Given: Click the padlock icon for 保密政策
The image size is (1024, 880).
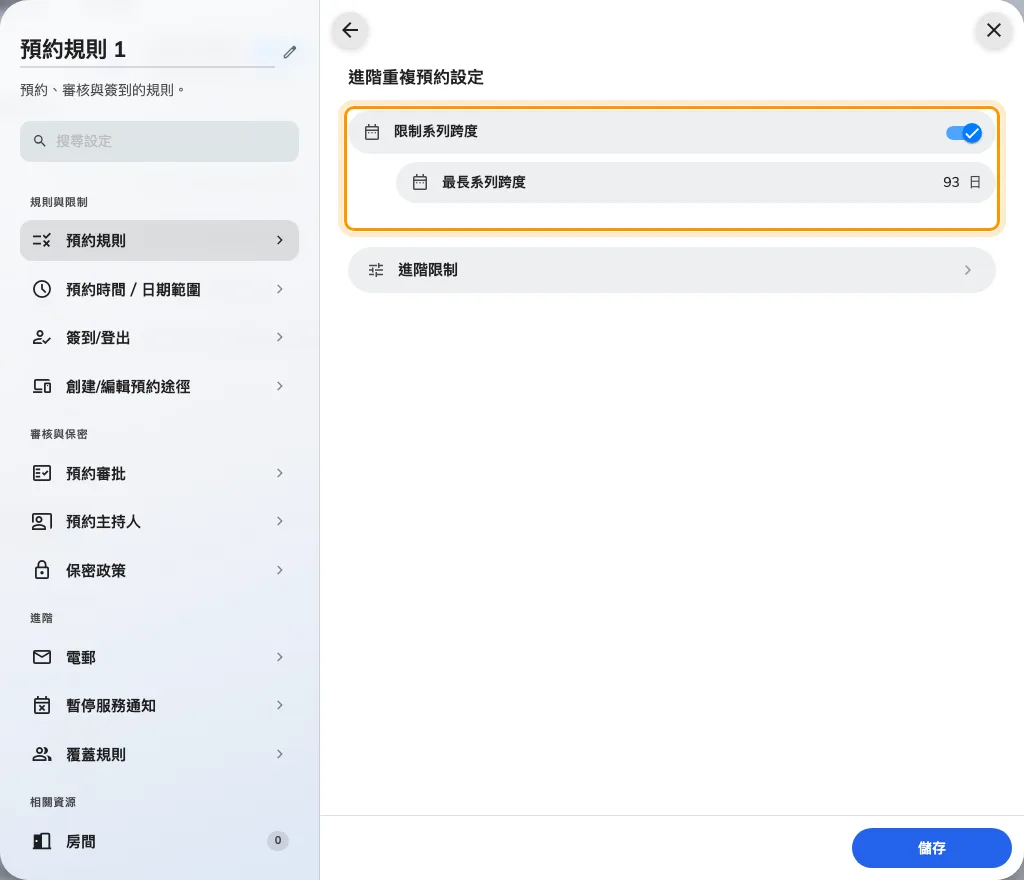Looking at the screenshot, I should [42, 570].
